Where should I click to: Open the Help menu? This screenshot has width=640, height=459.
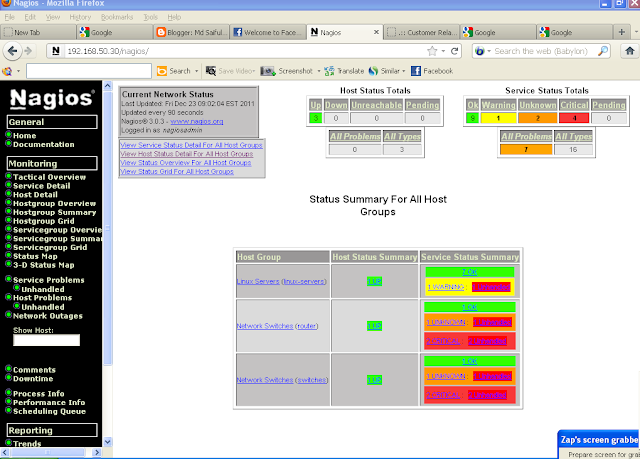point(174,17)
